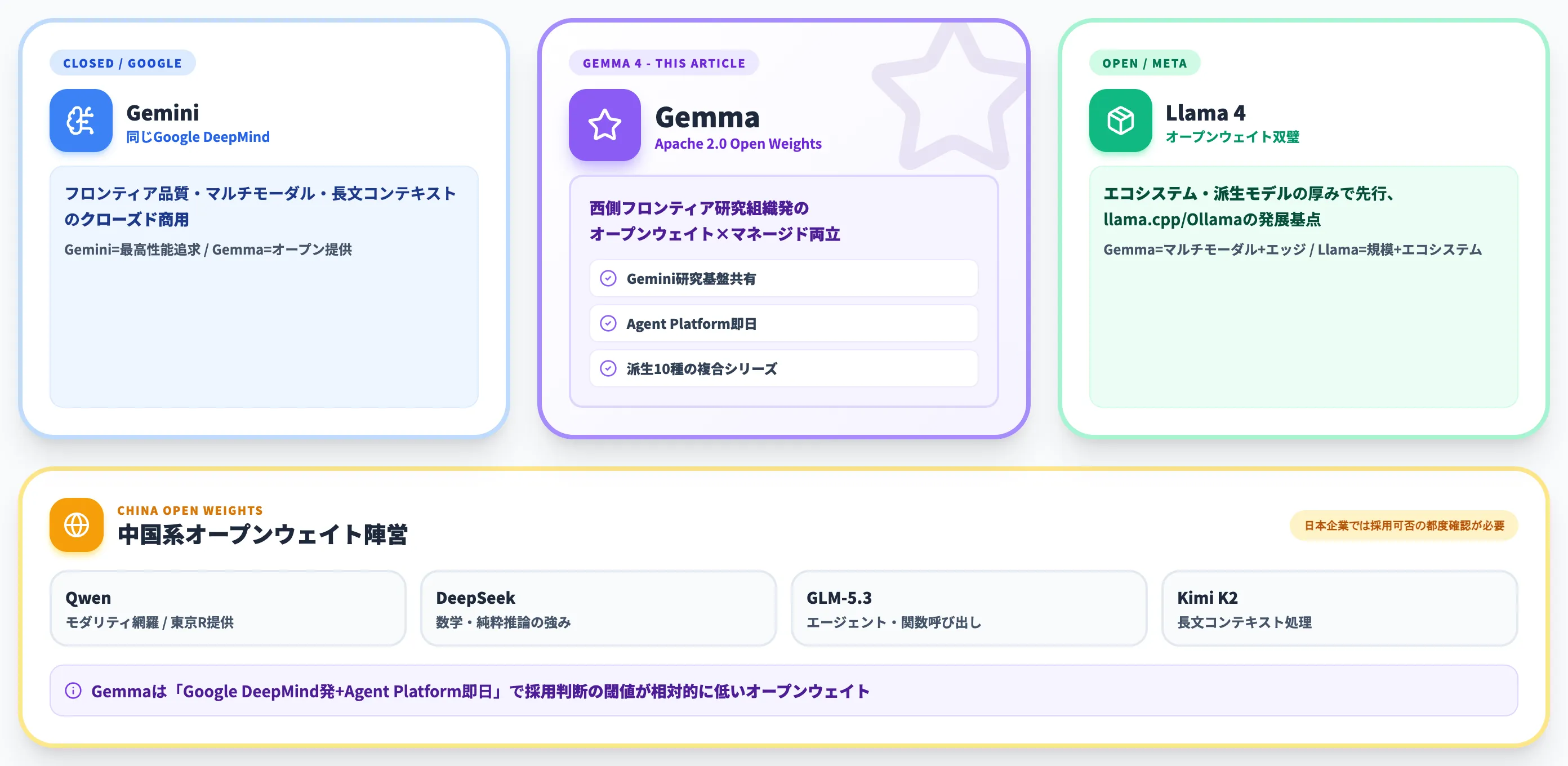
Task: Click the Gemma=マルチモーダル+エッジ comparison line
Action: coord(1292,250)
